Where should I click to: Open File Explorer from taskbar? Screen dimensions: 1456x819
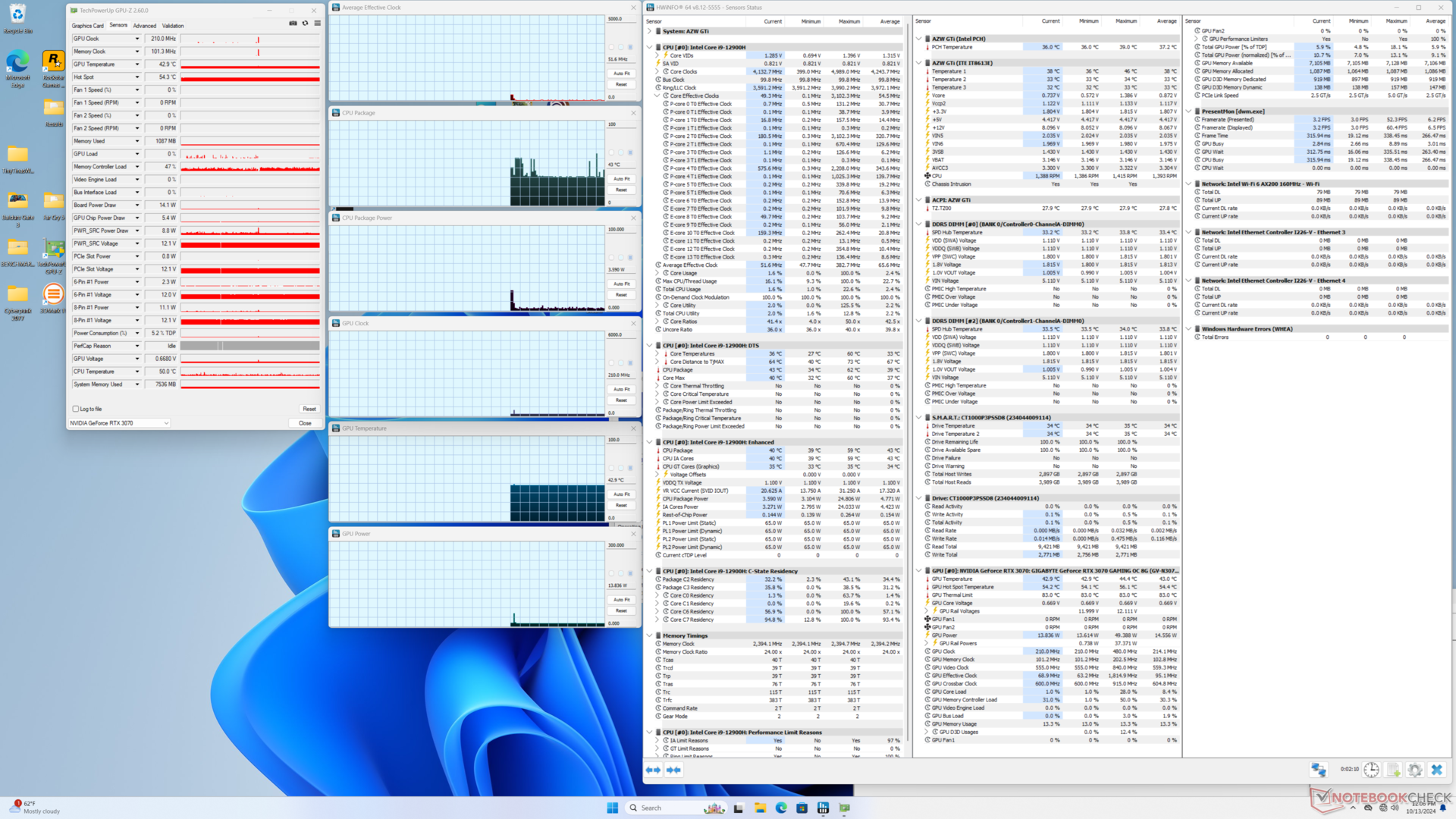click(760, 808)
